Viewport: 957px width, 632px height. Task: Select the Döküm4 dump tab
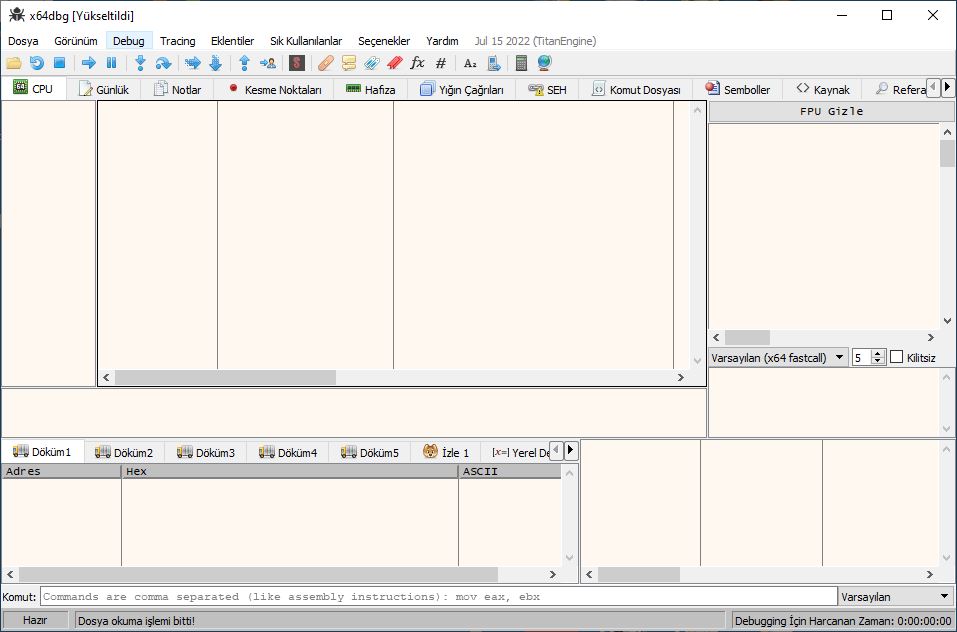coord(287,453)
